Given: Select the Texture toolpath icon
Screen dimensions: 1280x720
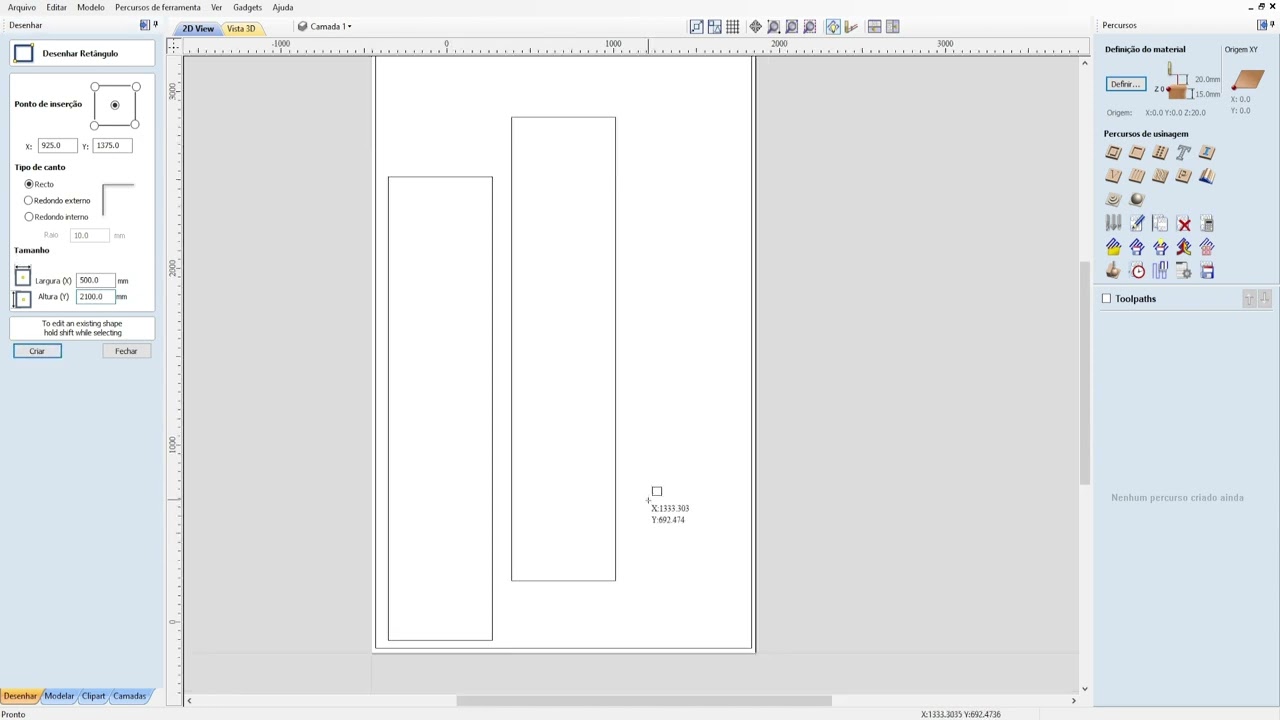Looking at the screenshot, I should pyautogui.click(x=1160, y=176).
